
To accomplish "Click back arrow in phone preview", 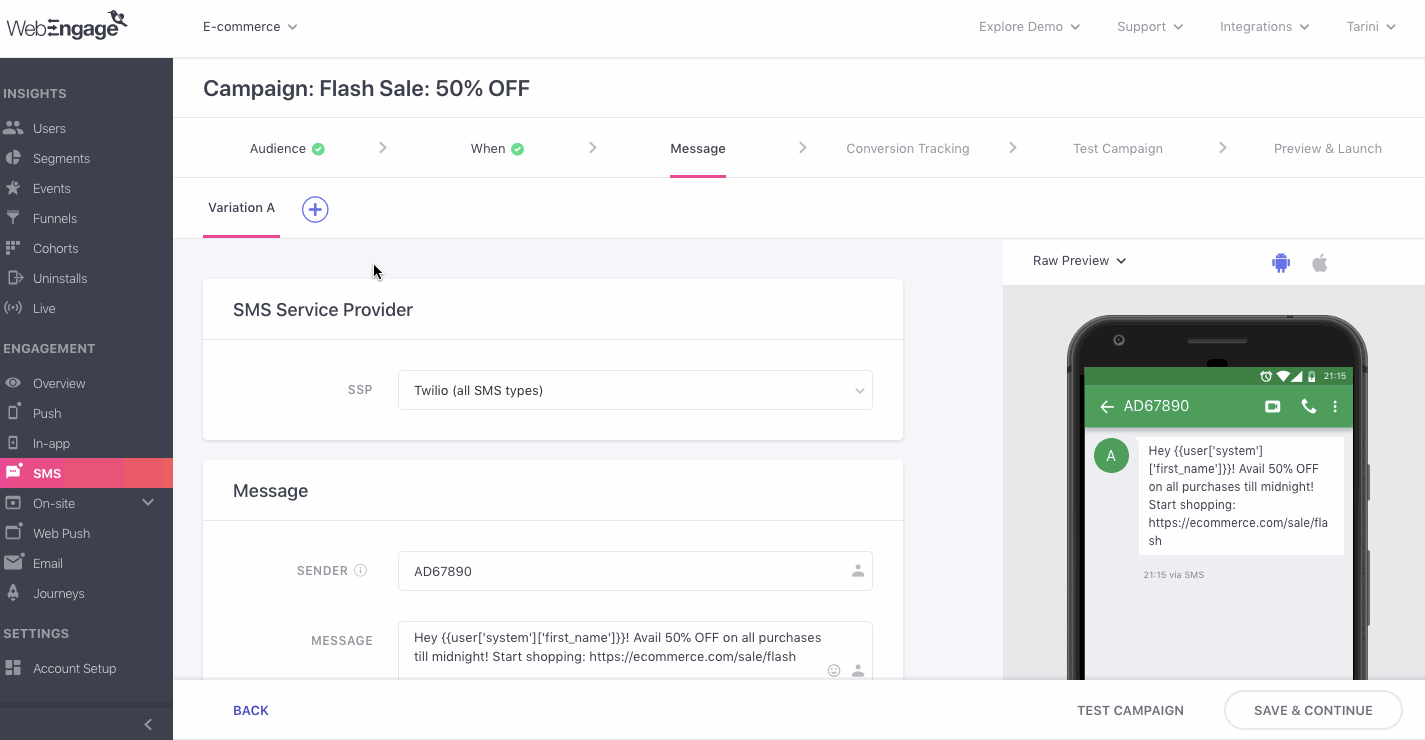I will (1106, 407).
